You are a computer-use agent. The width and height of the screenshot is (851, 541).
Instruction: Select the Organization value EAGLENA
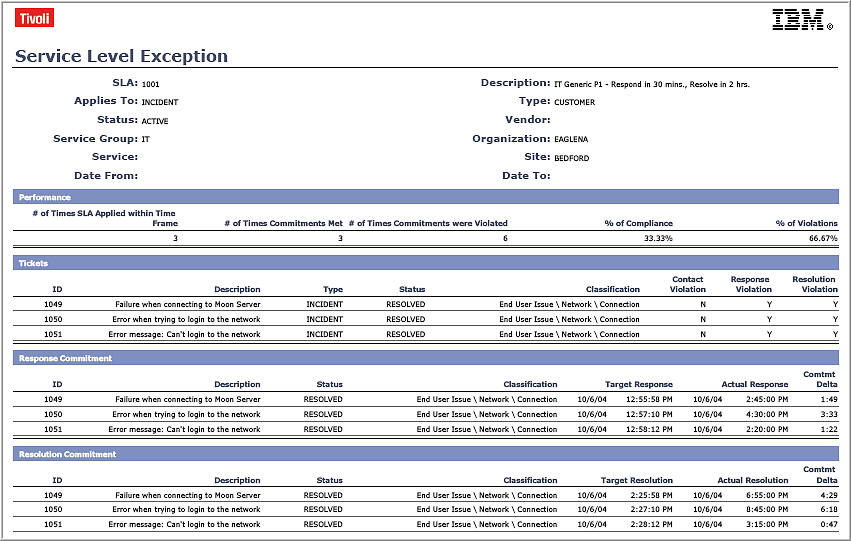click(571, 139)
